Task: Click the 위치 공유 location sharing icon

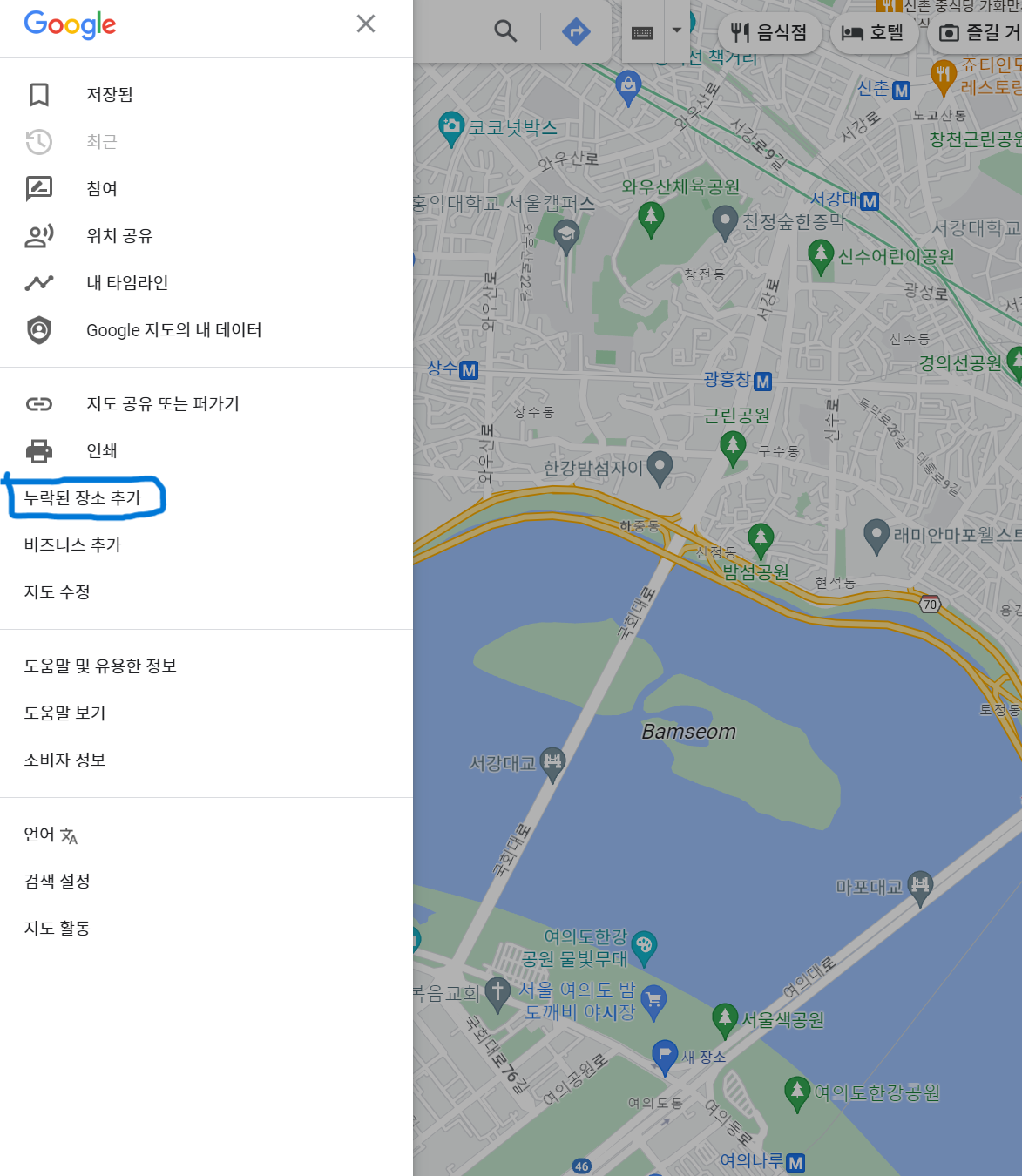Action: tap(38, 235)
